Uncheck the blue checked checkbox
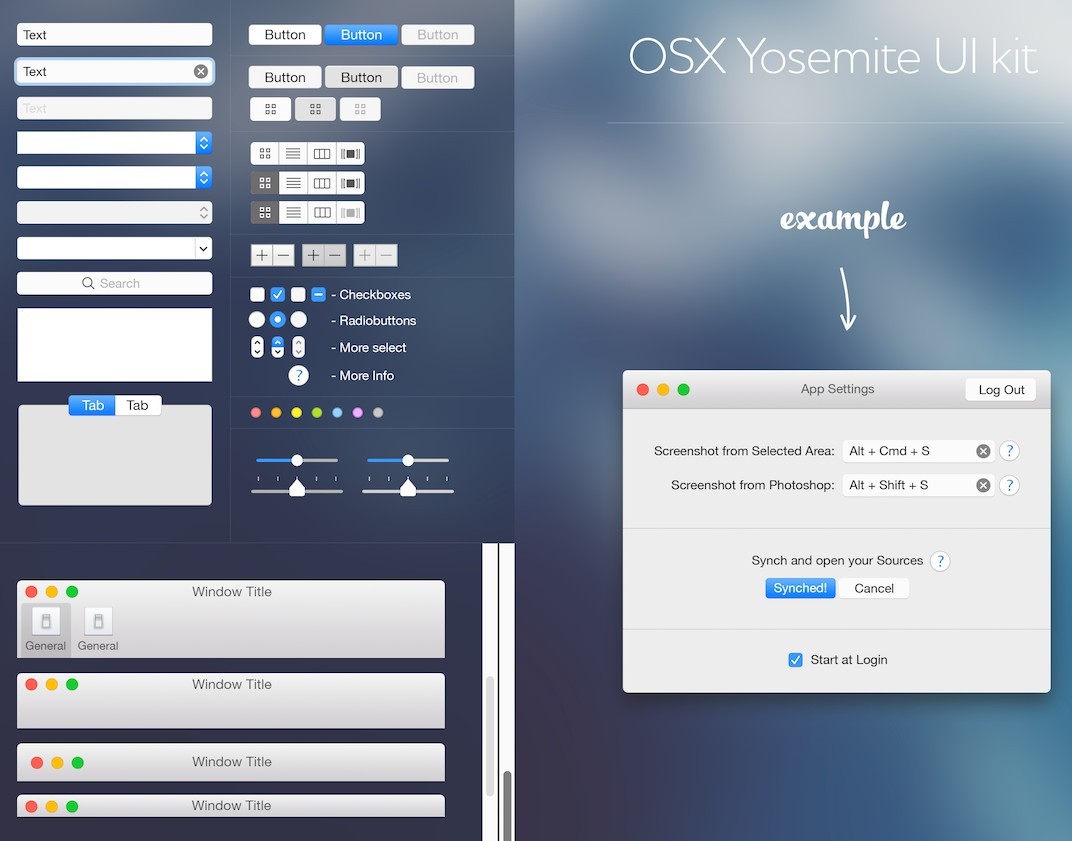1072x841 pixels. pyautogui.click(x=278, y=295)
